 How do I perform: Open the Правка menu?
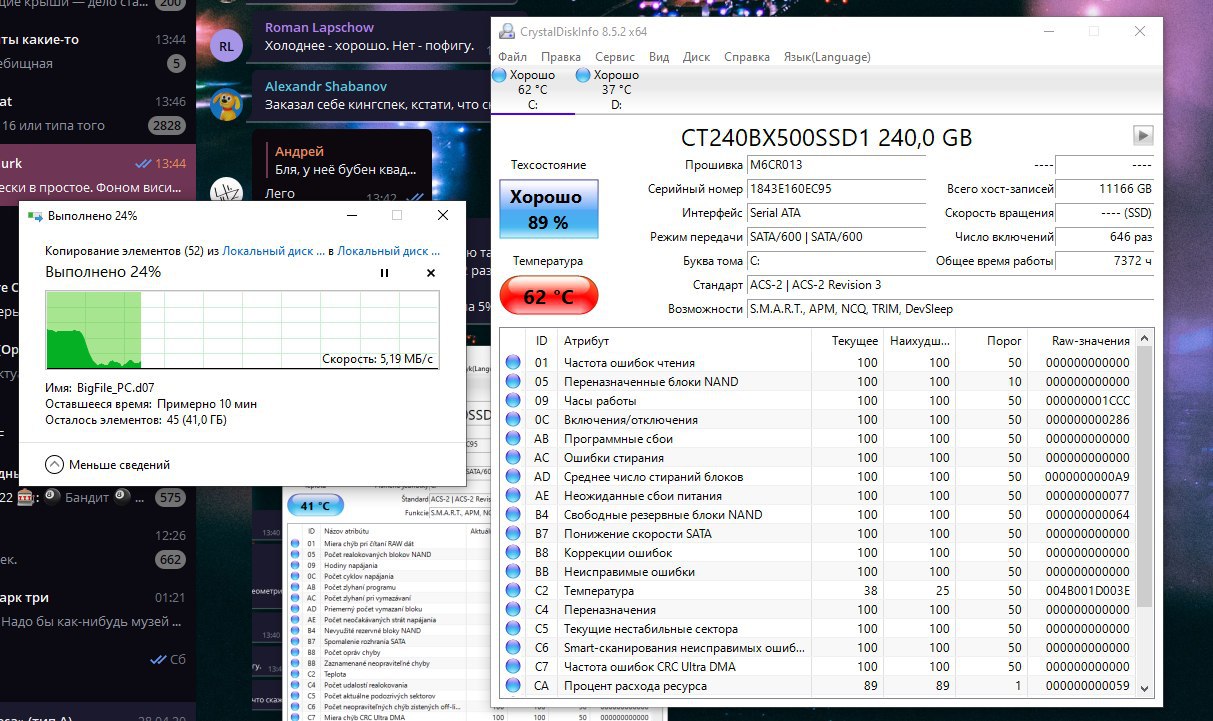tap(560, 57)
